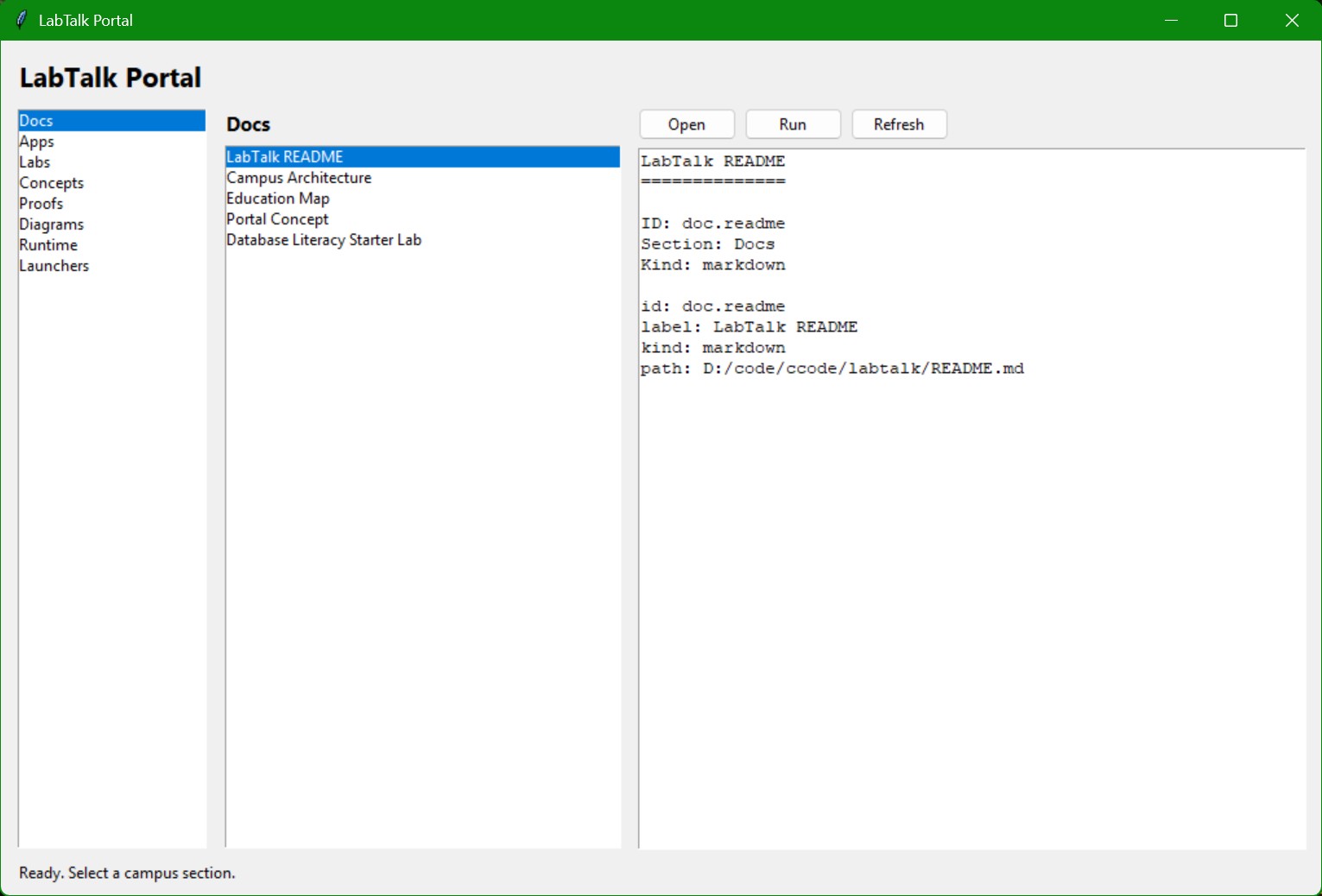The height and width of the screenshot is (896, 1322).
Task: Click the Run button
Action: click(x=793, y=124)
